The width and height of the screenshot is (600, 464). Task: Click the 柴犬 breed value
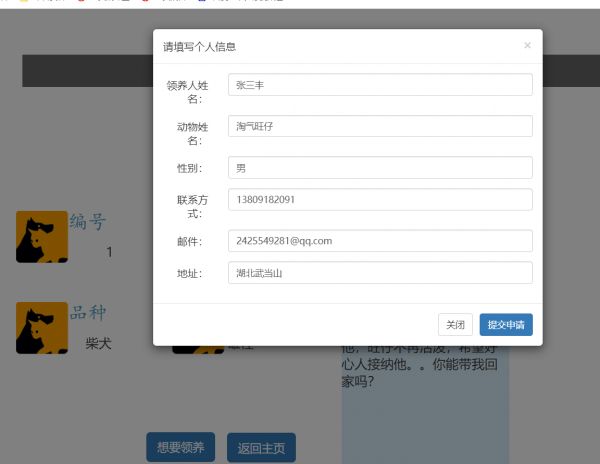(x=98, y=343)
